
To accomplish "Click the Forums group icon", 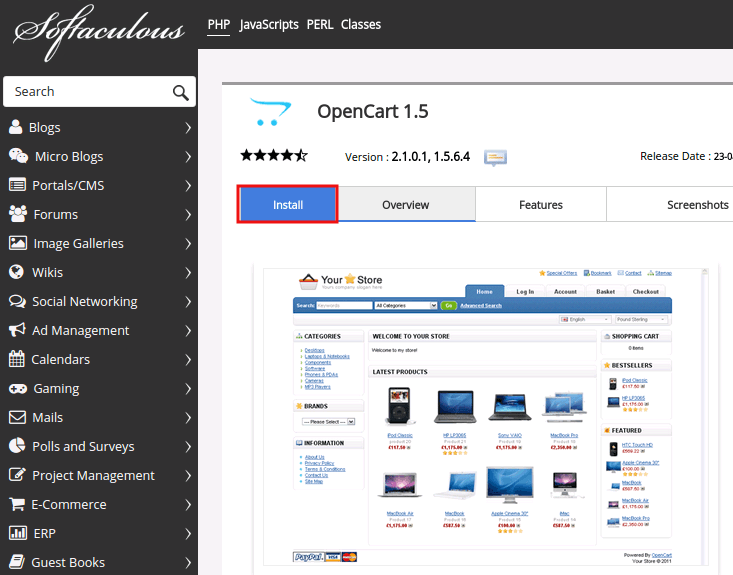I will [x=18, y=214].
